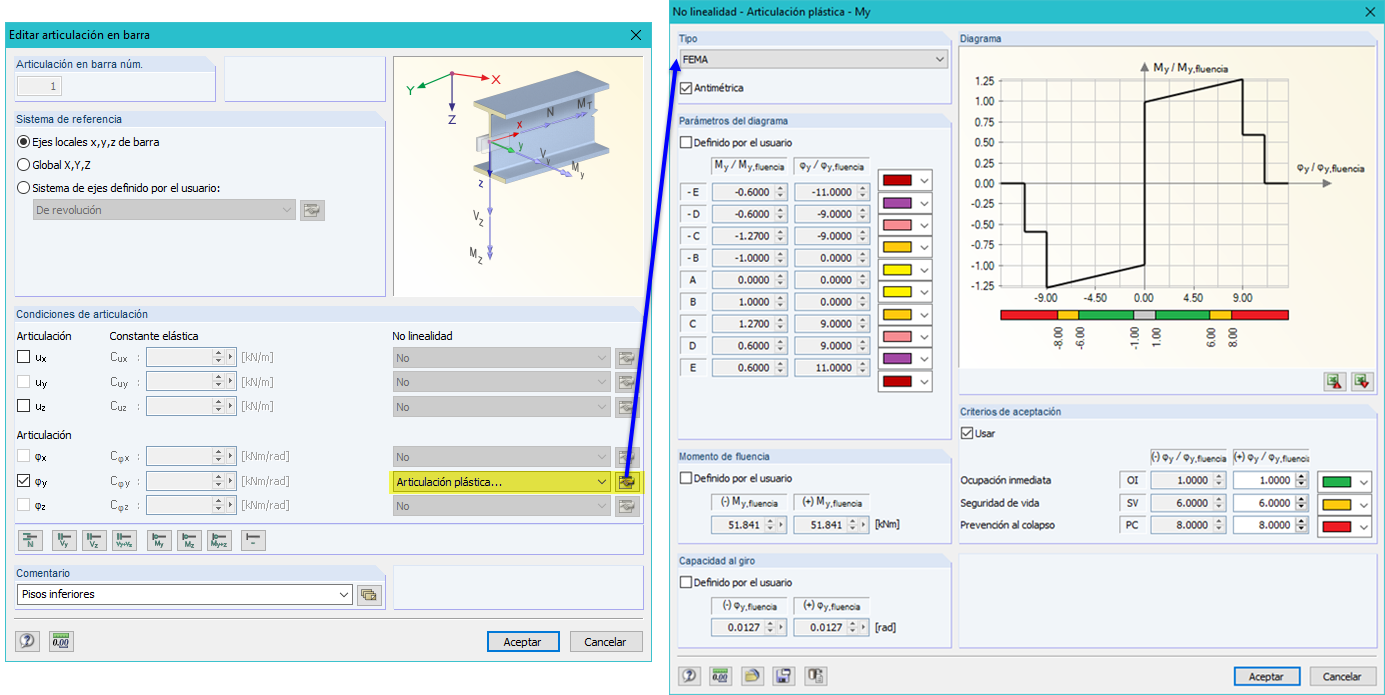This screenshot has width=1385, height=695.
Task: Select Ejes locales x,y,z de barra option
Action: point(89,142)
